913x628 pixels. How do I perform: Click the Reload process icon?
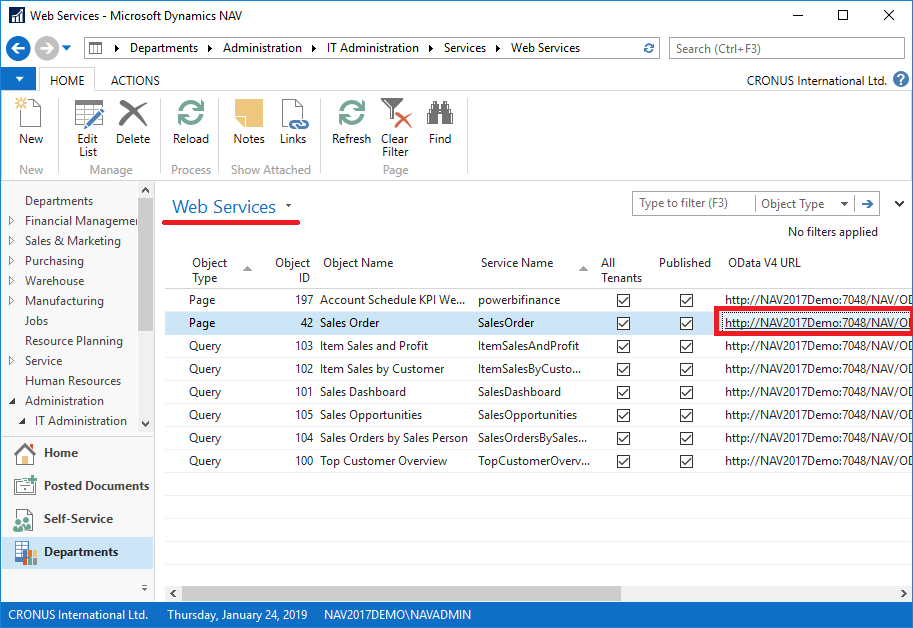190,113
